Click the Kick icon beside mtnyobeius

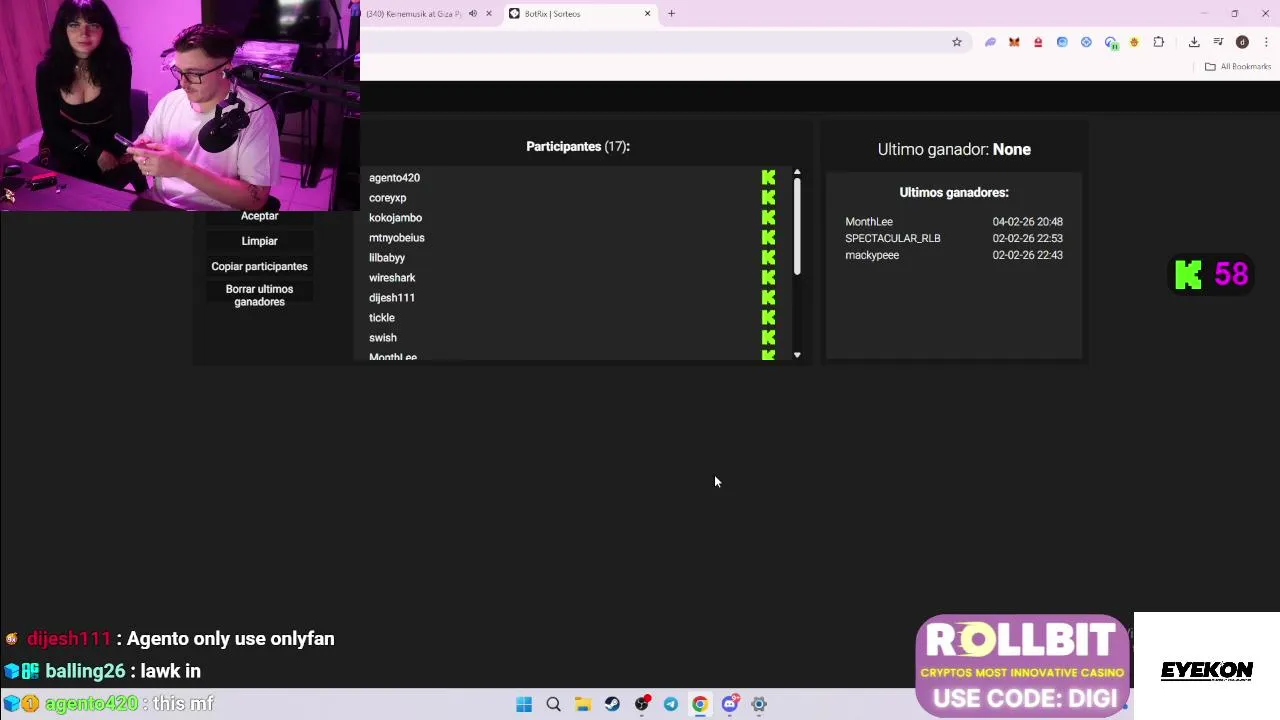[x=768, y=238]
